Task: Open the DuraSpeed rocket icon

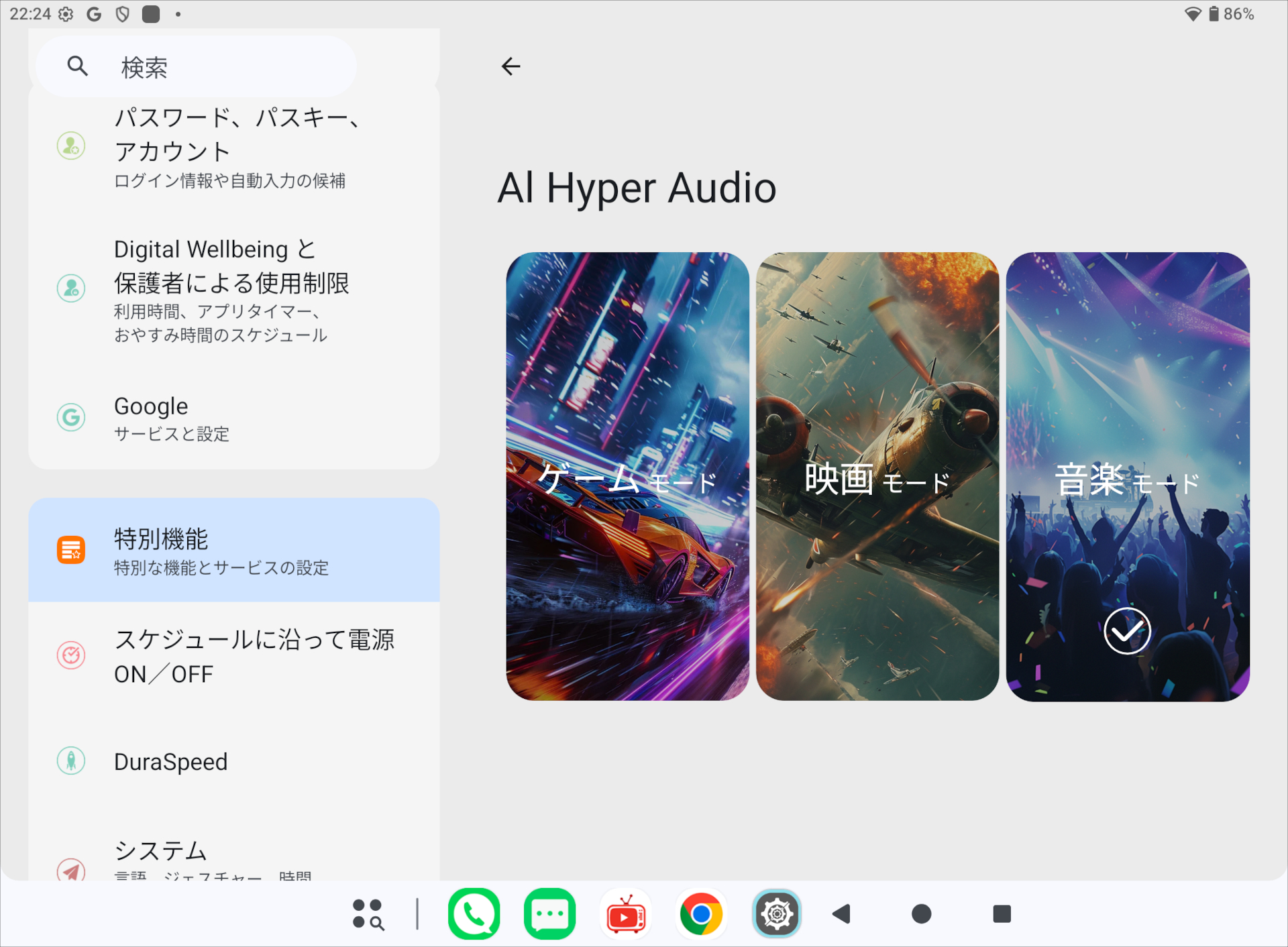Action: tap(70, 761)
